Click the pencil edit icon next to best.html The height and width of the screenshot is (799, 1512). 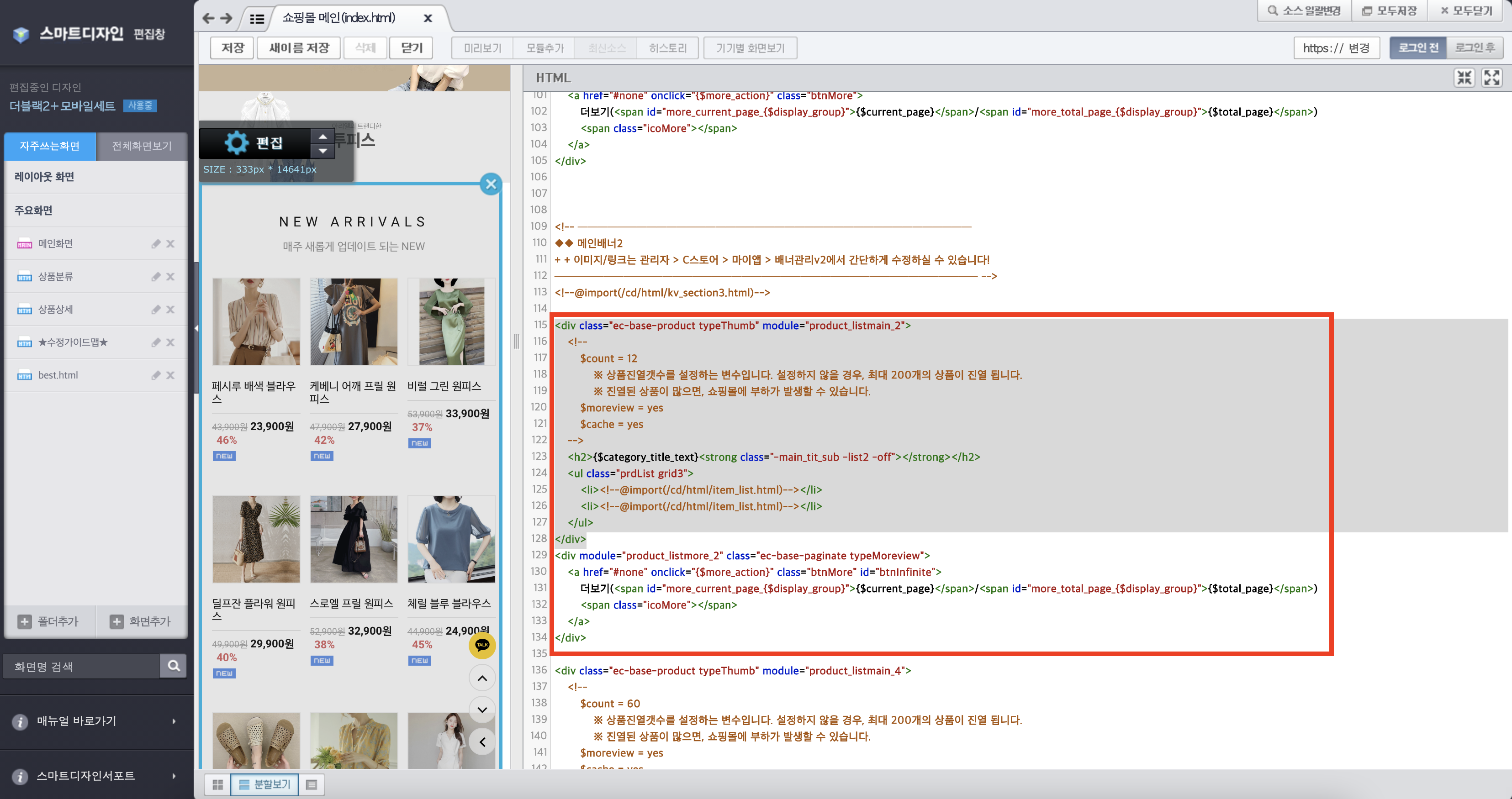pyautogui.click(x=156, y=375)
